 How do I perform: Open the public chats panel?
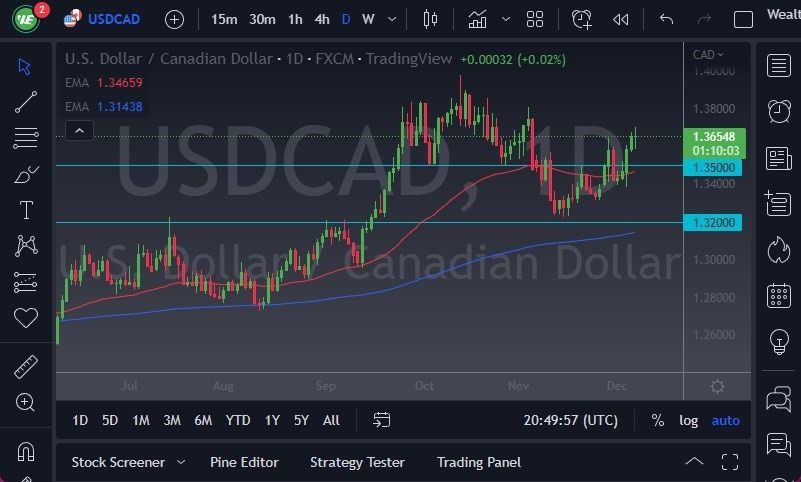pyautogui.click(x=779, y=399)
